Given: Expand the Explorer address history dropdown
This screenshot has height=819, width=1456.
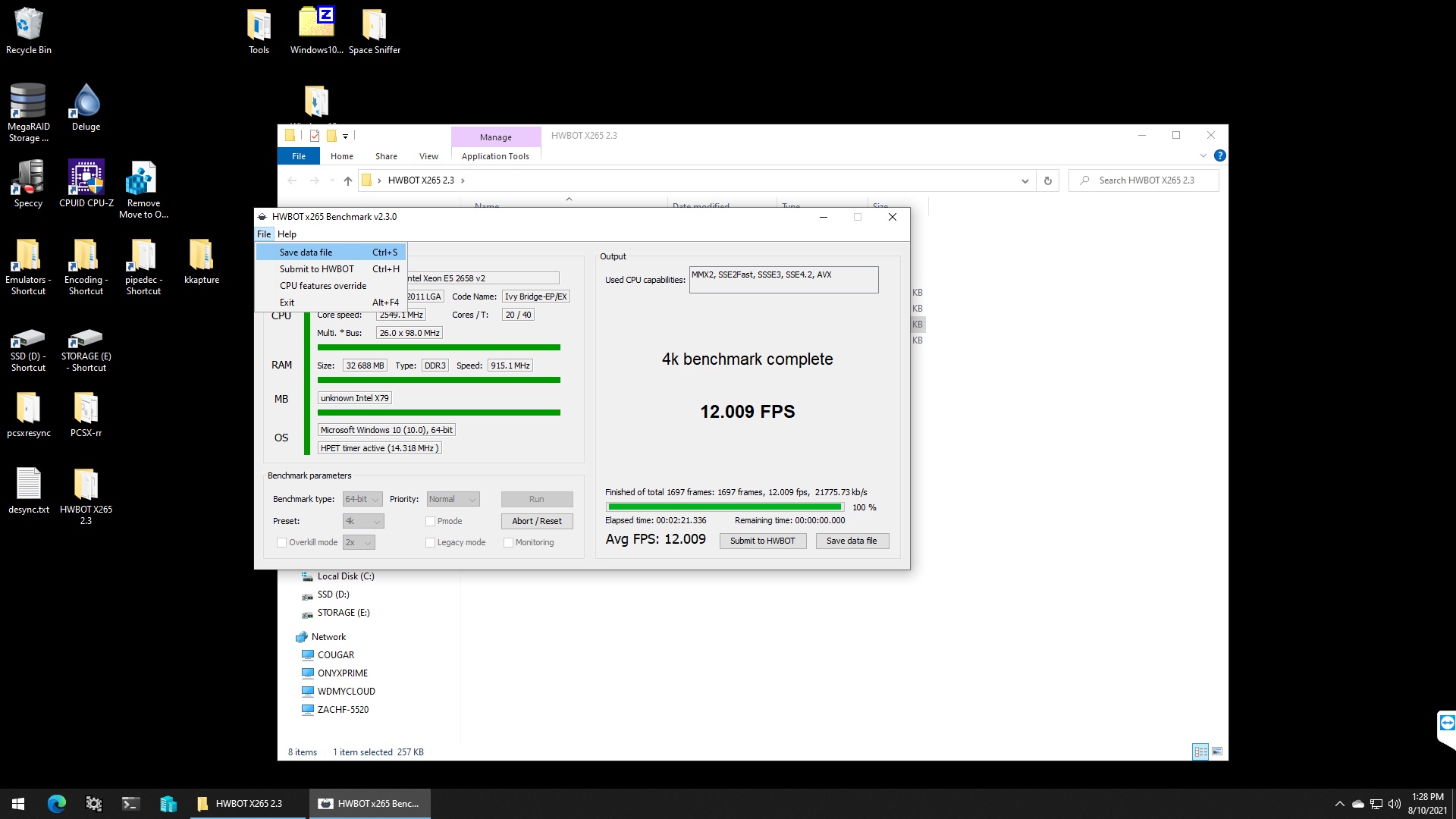Looking at the screenshot, I should (1025, 180).
